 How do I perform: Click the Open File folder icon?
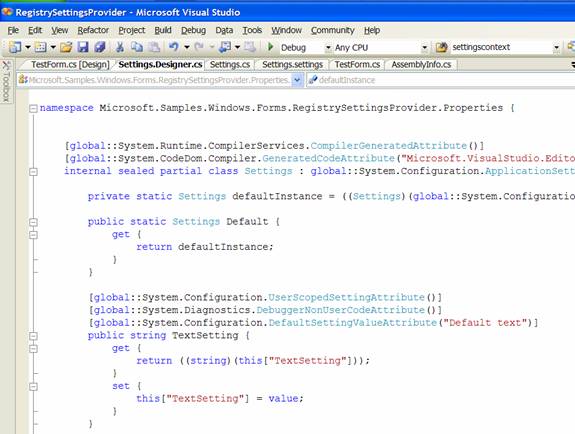pyautogui.click(x=66, y=47)
